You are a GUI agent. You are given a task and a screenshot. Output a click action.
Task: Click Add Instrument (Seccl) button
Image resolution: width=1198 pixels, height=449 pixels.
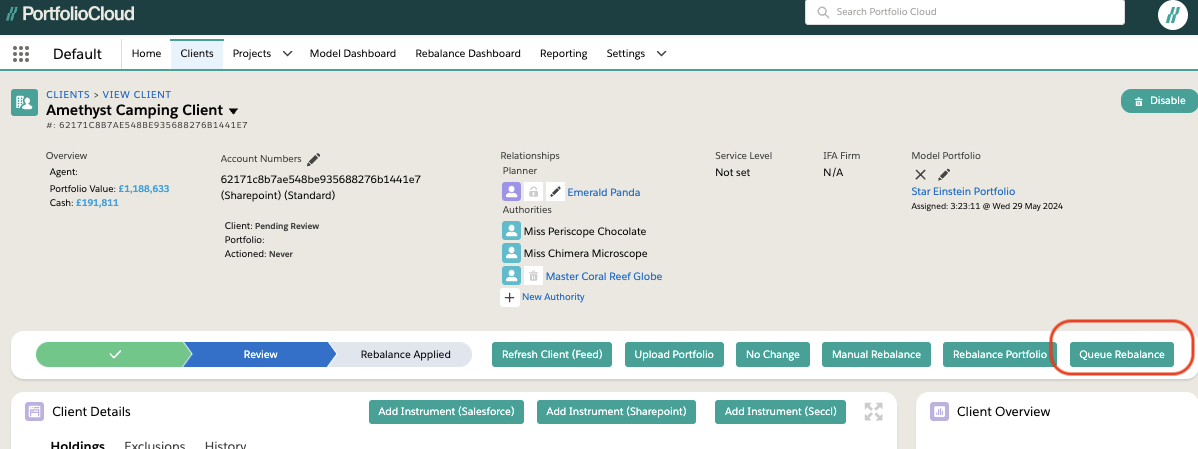pos(781,412)
